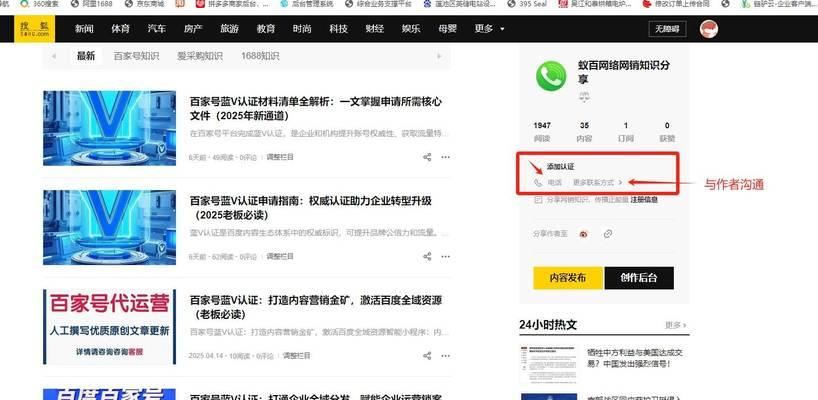Share the author to Weibo
Viewport: 818px width, 400px height.
pos(583,234)
